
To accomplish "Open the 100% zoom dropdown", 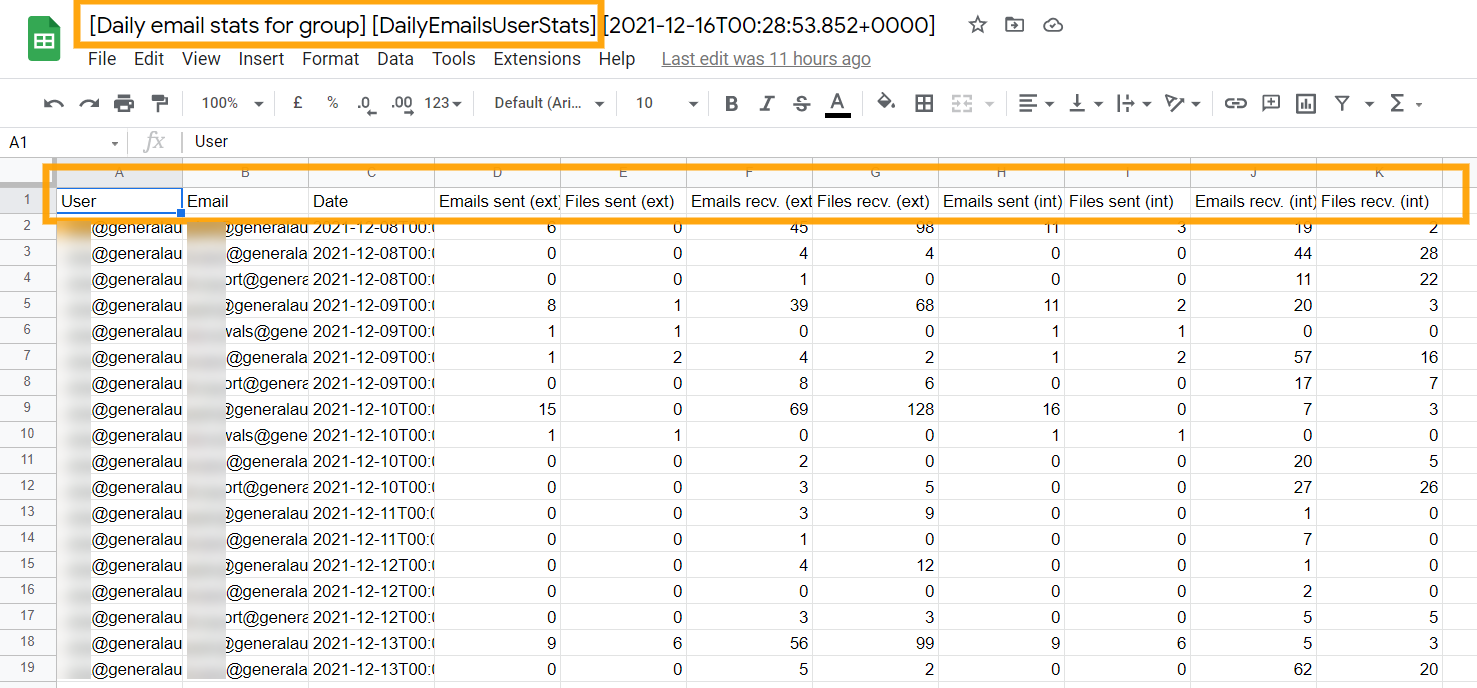I will pyautogui.click(x=232, y=103).
